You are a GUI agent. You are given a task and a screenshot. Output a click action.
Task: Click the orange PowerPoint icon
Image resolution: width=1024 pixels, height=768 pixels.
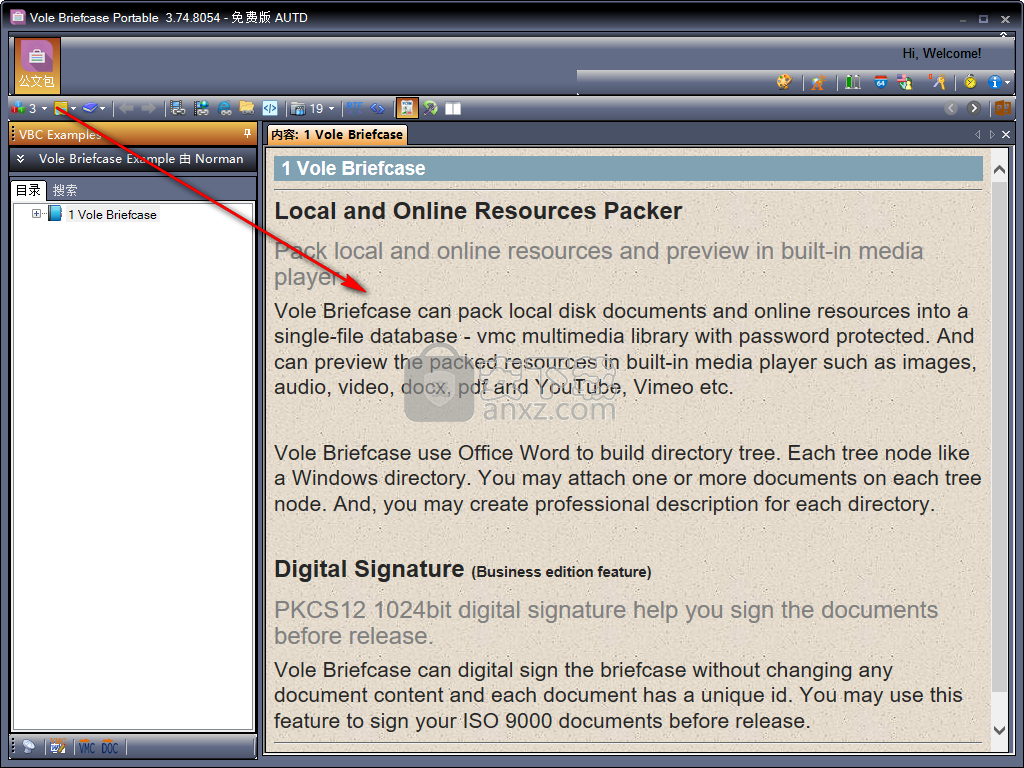pyautogui.click(x=1003, y=108)
